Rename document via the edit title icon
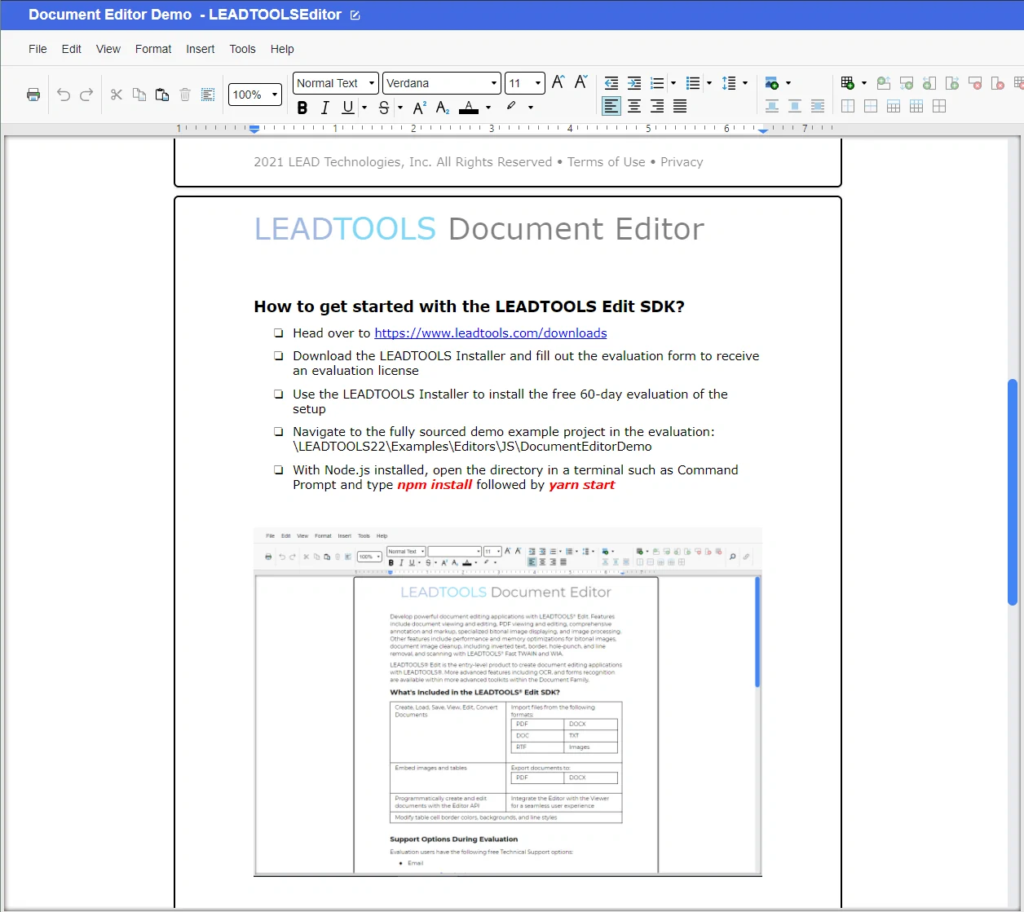The height and width of the screenshot is (912, 1024). pyautogui.click(x=355, y=14)
